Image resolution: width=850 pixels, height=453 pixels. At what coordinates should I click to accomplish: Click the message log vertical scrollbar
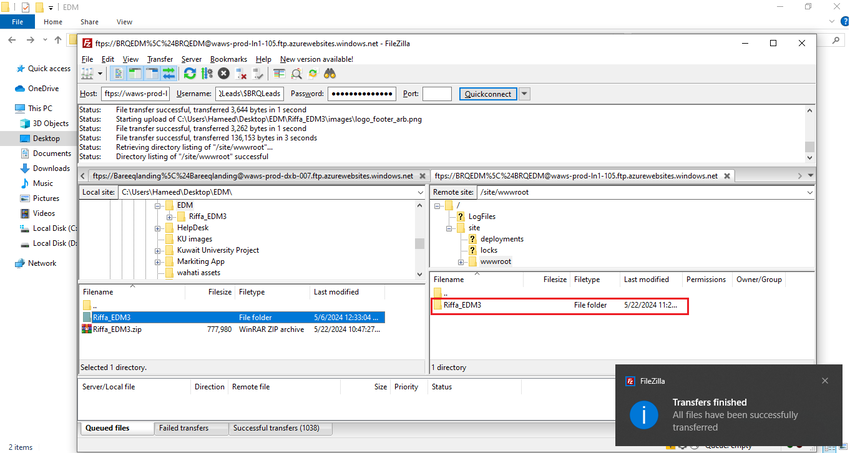(810, 134)
